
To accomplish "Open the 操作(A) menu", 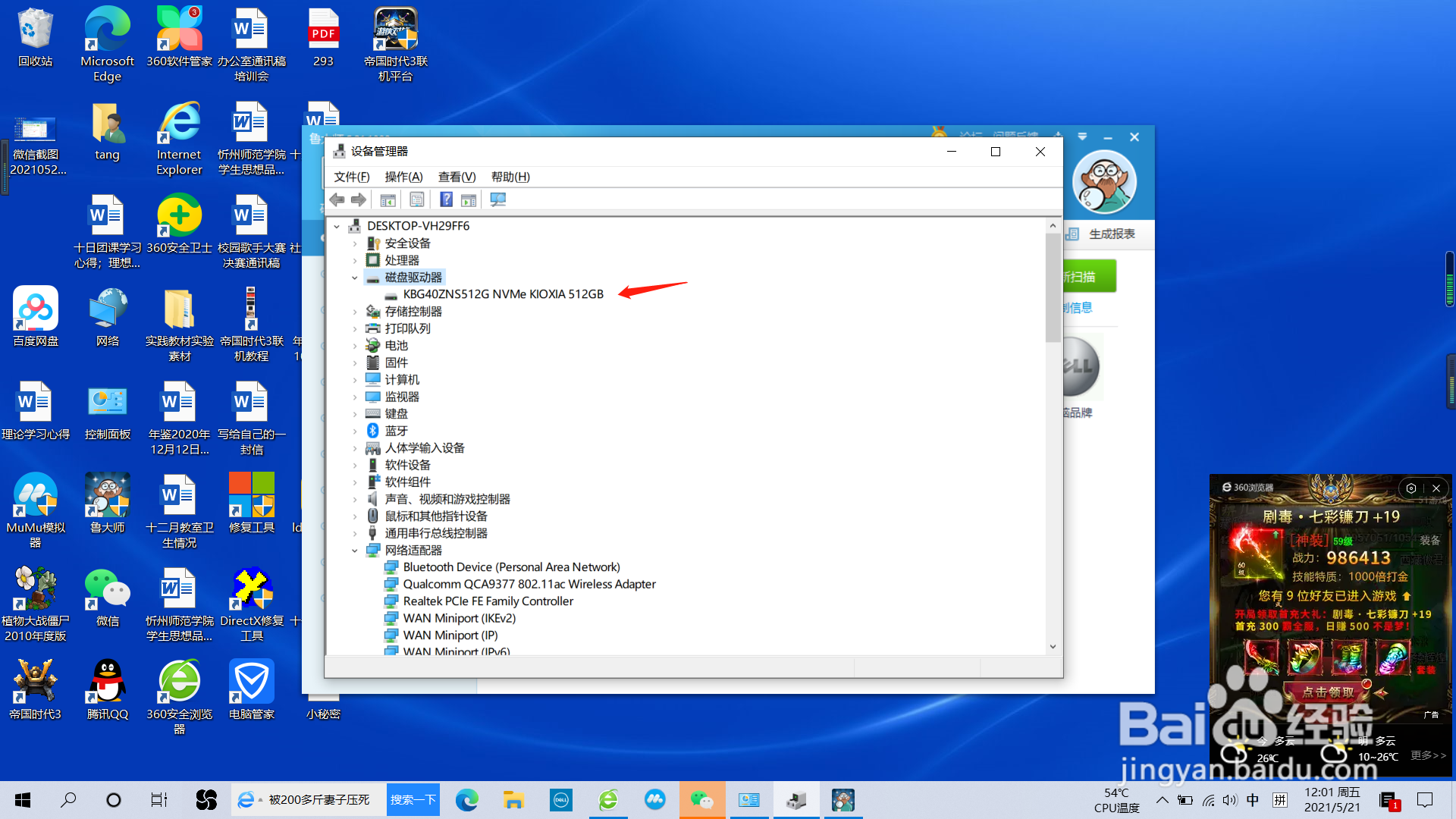I will coord(403,177).
